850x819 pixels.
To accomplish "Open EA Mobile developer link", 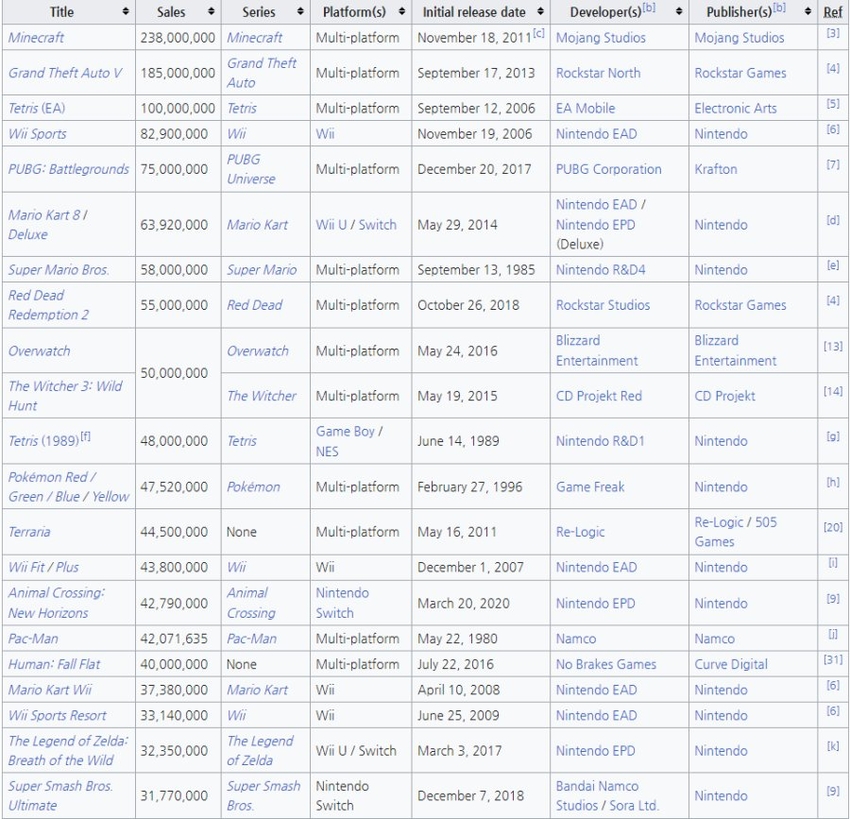I will (x=585, y=108).
